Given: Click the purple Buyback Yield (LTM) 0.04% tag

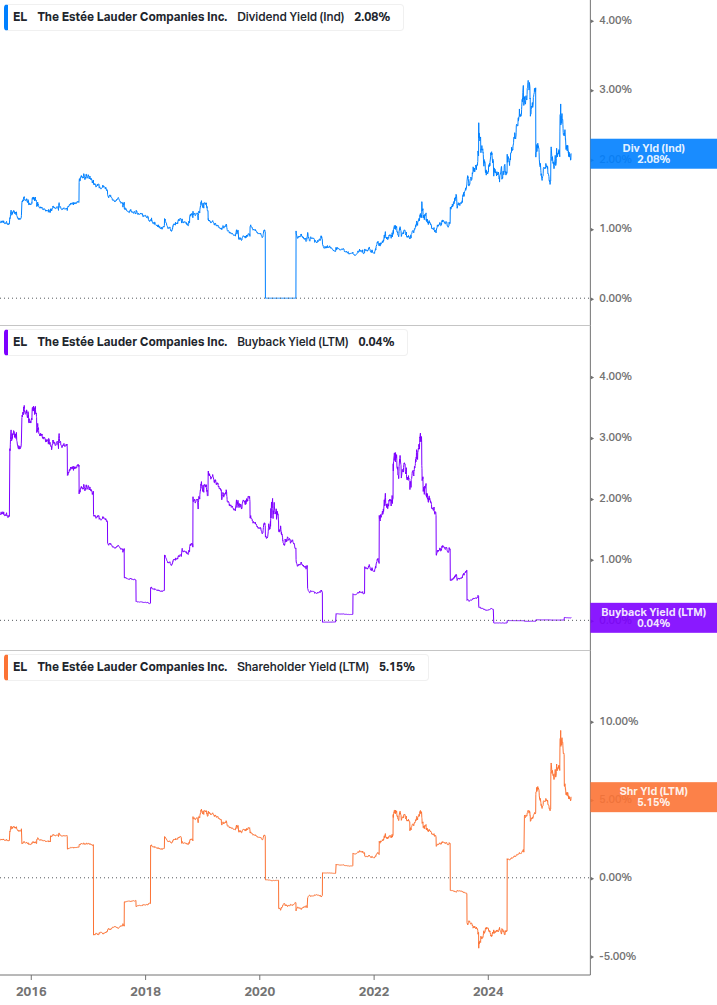Looking at the screenshot, I should (654, 618).
